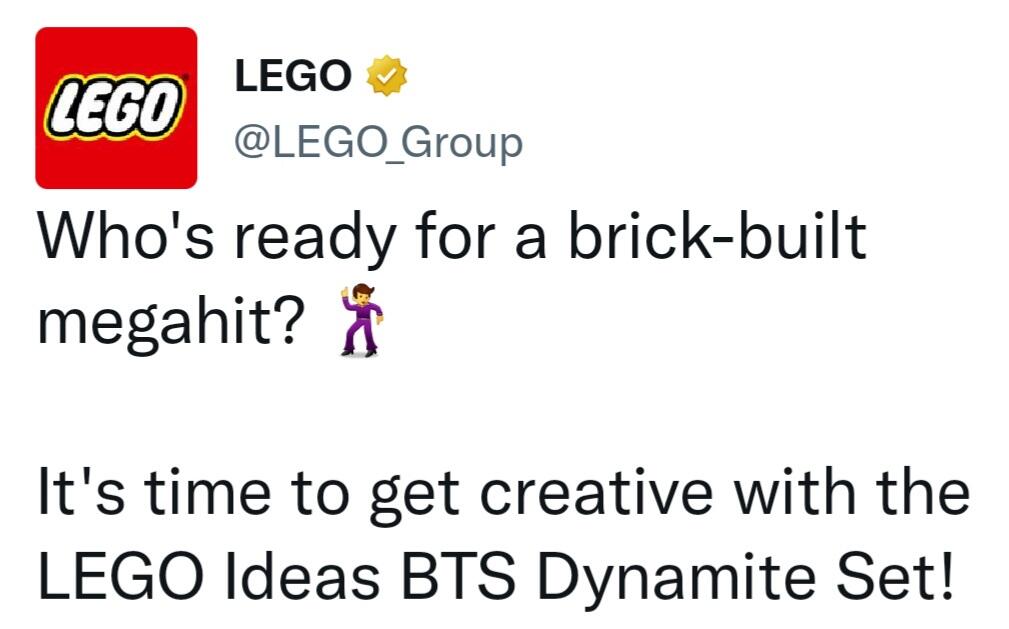Visit the @LEGO_Group handle

378,142
